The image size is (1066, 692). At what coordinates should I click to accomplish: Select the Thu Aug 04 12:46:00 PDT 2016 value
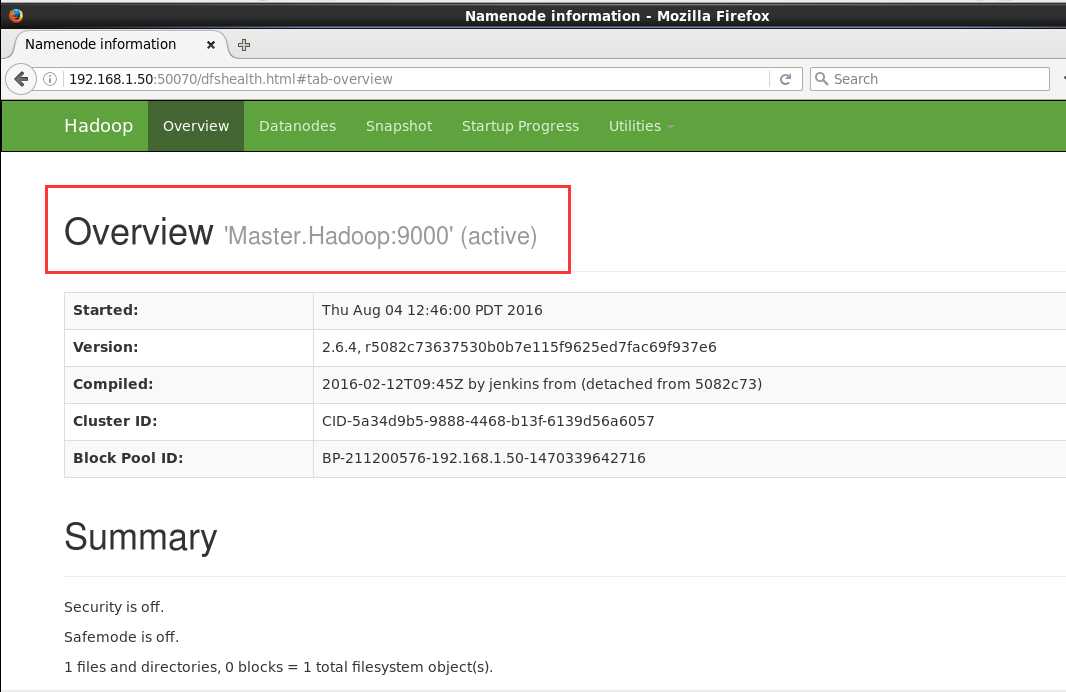coord(432,310)
